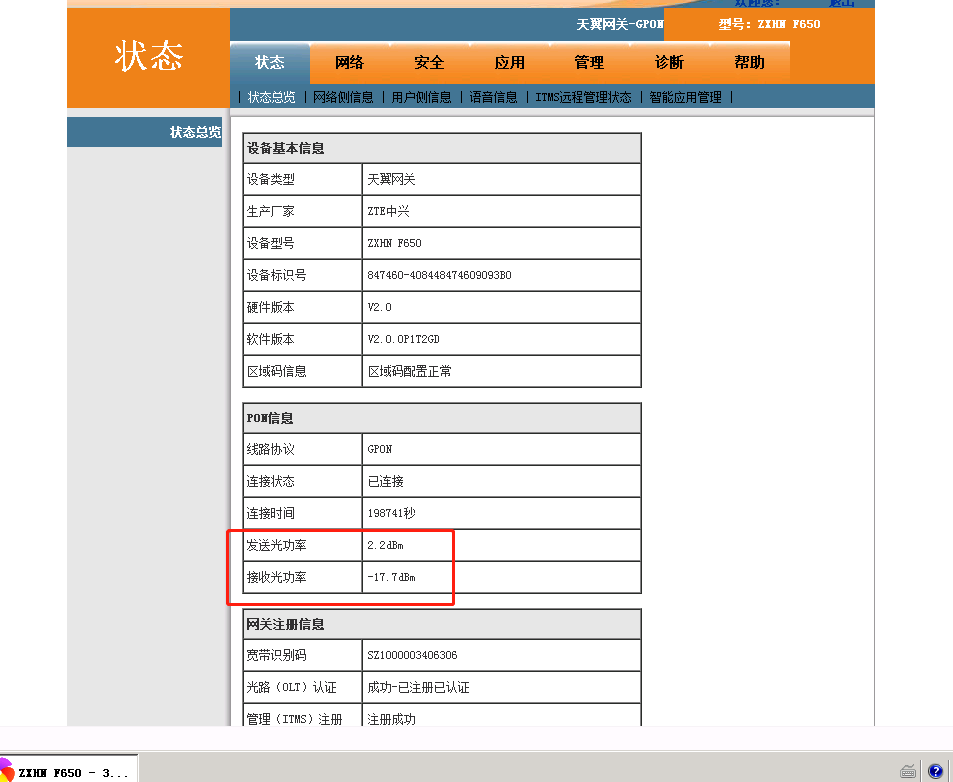Open the 状态 main tab

[269, 62]
